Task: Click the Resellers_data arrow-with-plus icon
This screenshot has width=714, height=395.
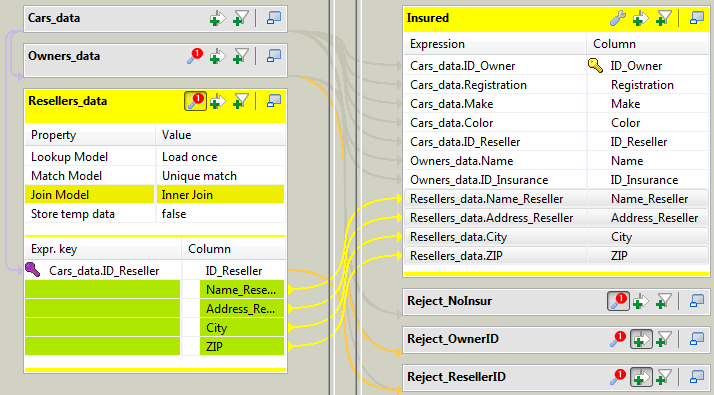Action: (217, 101)
